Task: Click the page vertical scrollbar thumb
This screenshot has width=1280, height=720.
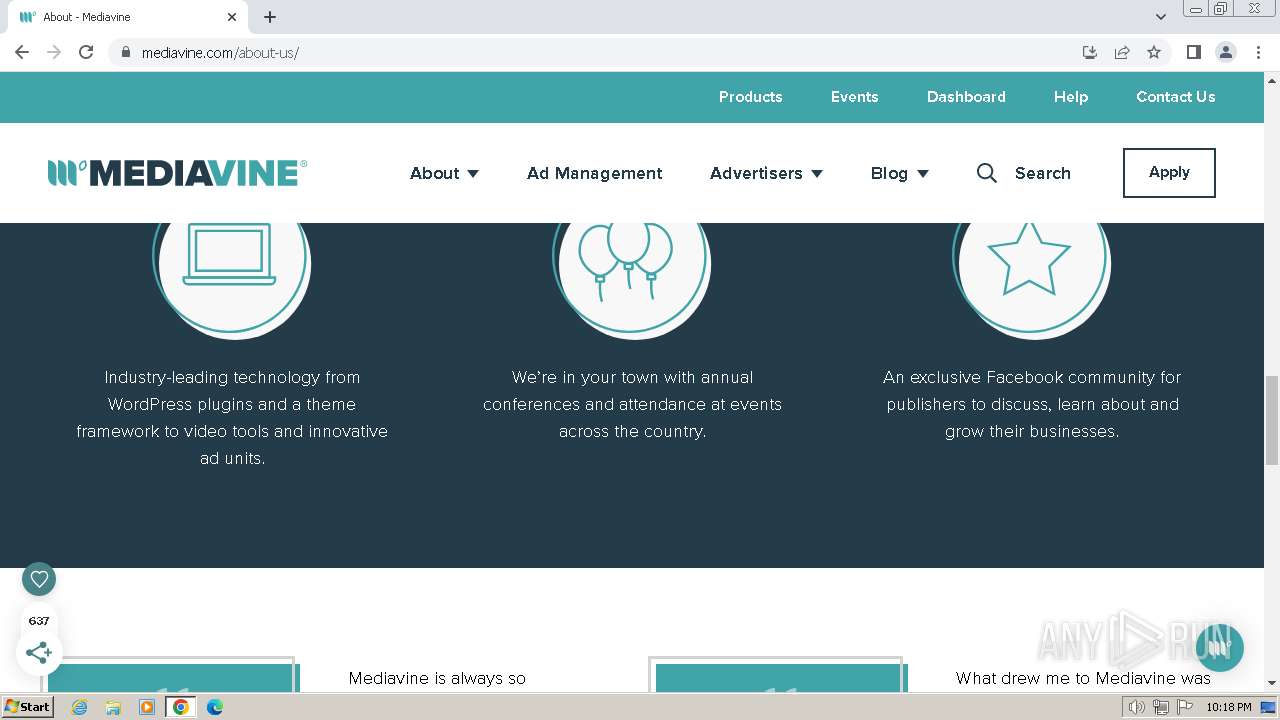Action: (1271, 420)
